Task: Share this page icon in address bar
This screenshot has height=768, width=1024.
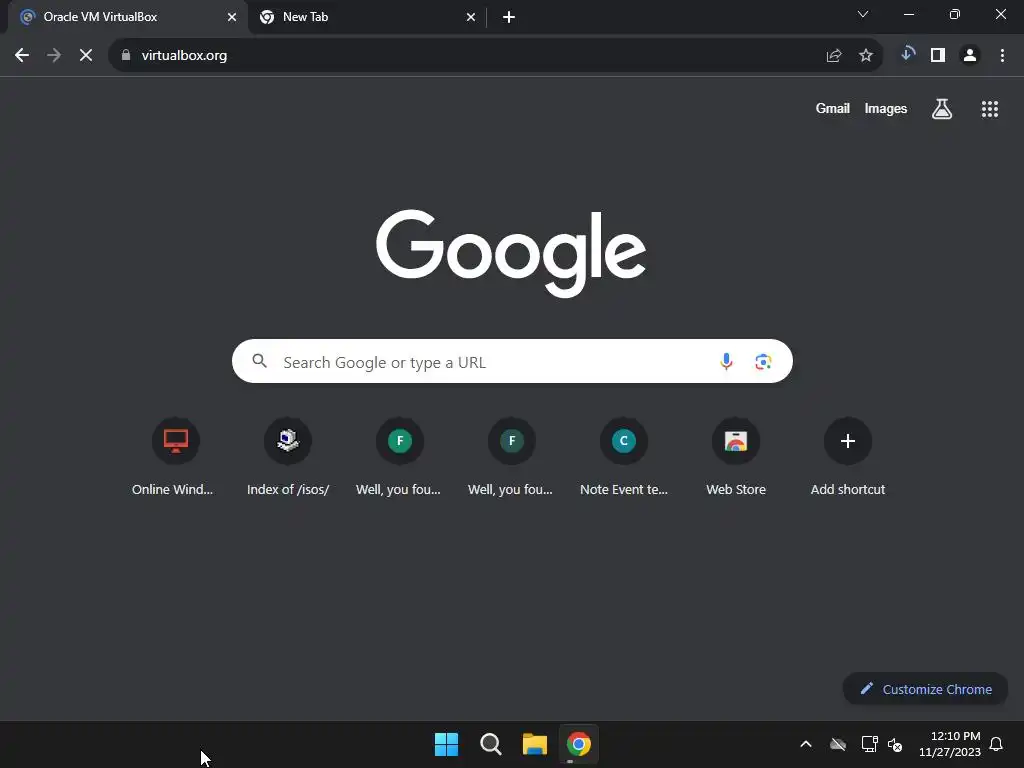Action: click(833, 56)
